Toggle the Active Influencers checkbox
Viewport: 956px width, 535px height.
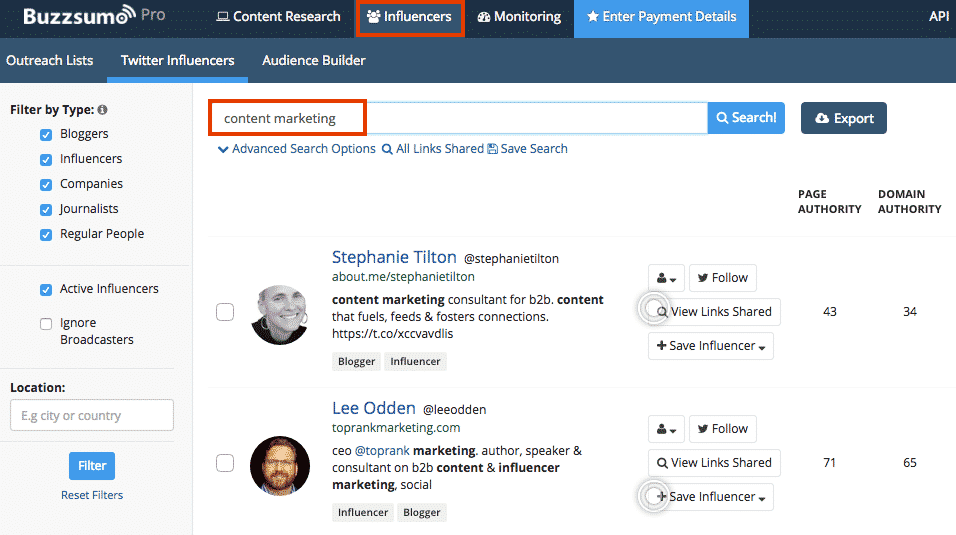coord(46,289)
